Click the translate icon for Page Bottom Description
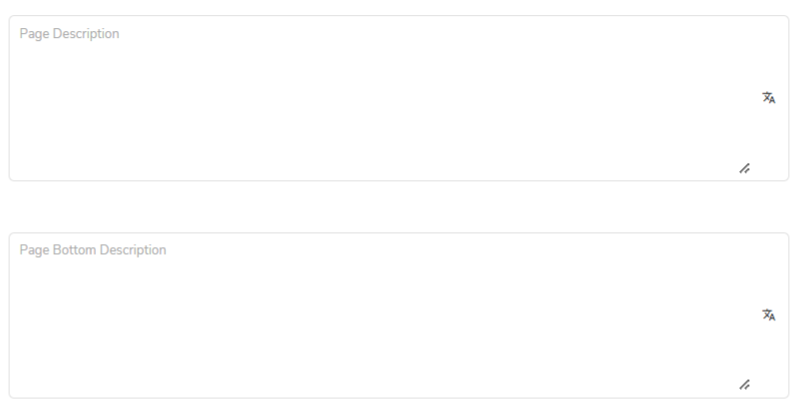Viewport: 796px width, 416px height. [x=769, y=315]
